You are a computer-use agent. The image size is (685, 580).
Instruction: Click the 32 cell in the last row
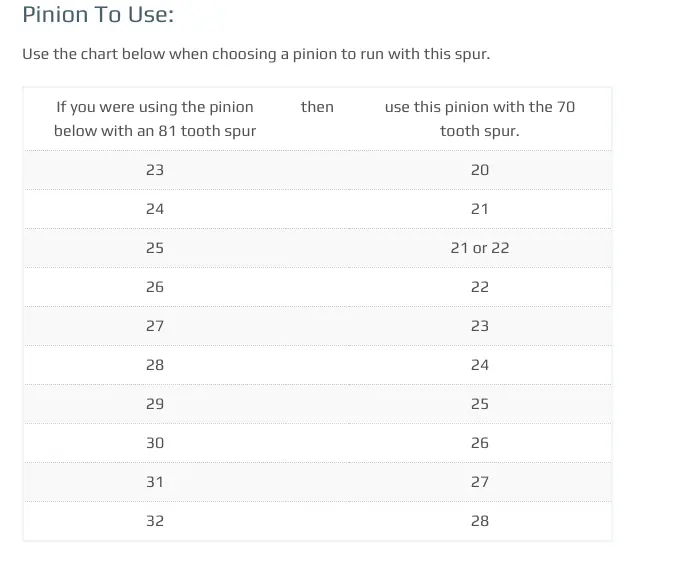pos(155,521)
